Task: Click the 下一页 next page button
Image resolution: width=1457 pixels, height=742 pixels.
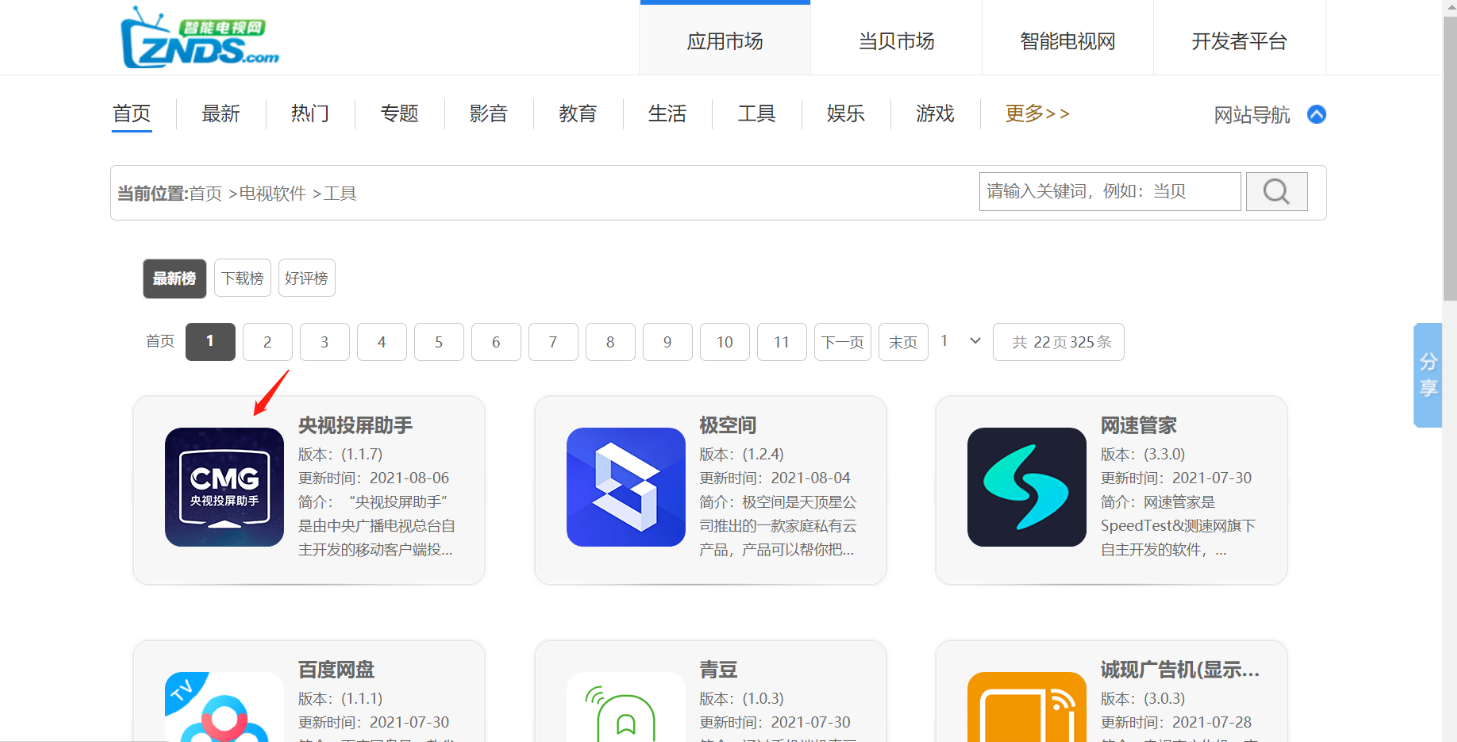Action: pyautogui.click(x=842, y=342)
